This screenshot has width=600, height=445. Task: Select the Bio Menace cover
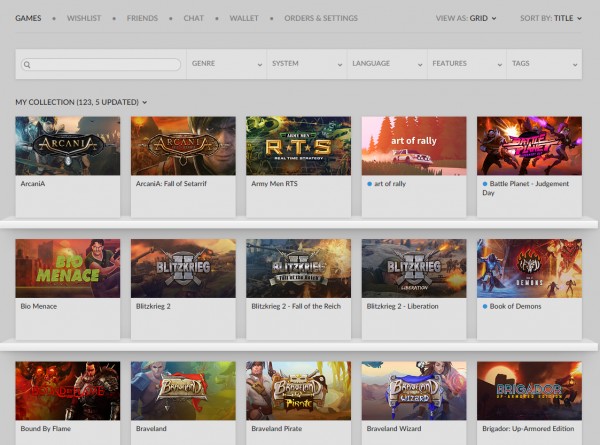click(68, 268)
